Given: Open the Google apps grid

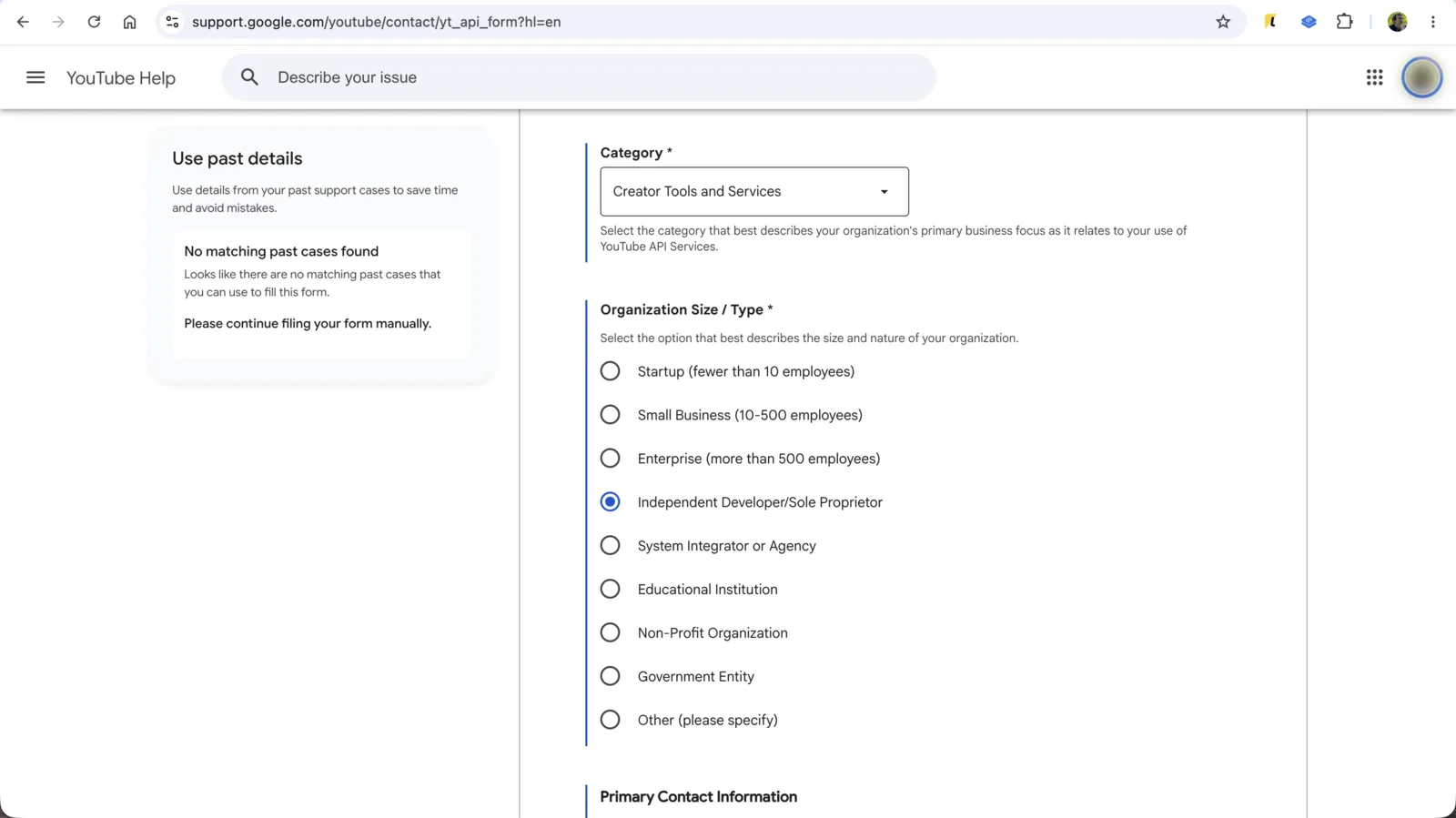Looking at the screenshot, I should pos(1374,77).
